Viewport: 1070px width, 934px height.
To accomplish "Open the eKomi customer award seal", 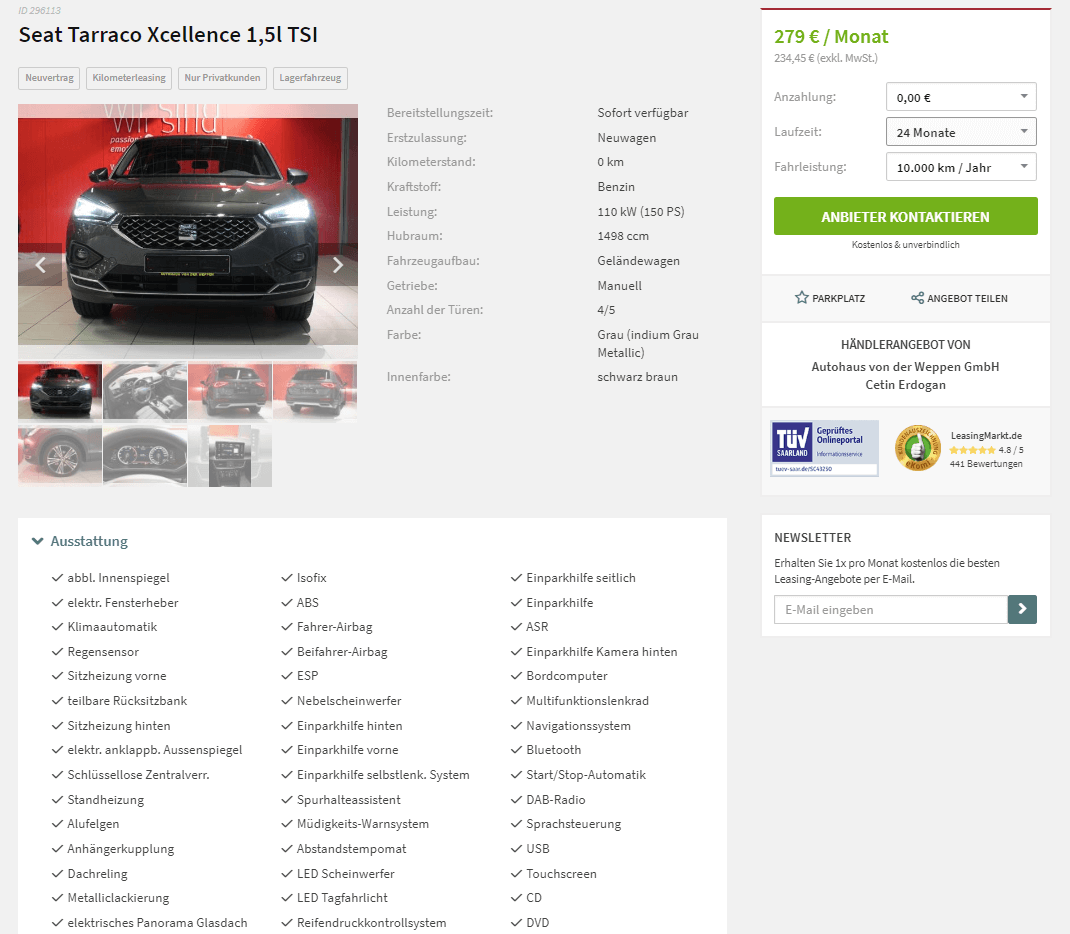I will (917, 448).
